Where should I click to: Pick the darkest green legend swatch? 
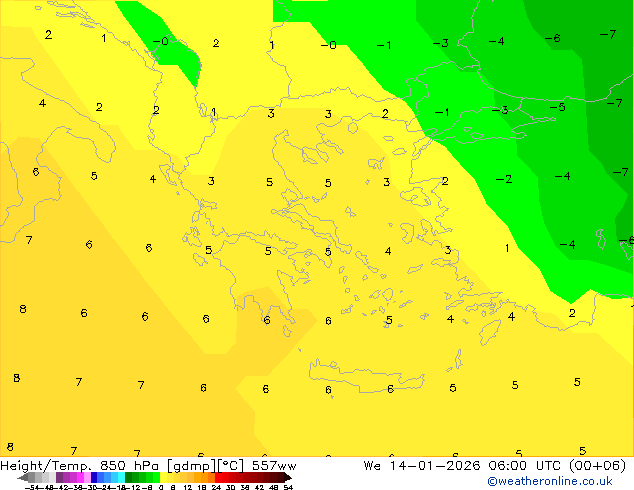128,477
